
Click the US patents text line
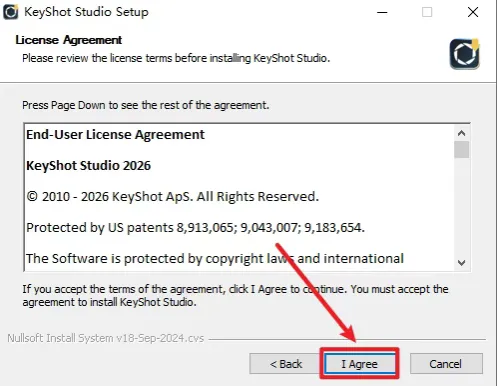click(195, 227)
